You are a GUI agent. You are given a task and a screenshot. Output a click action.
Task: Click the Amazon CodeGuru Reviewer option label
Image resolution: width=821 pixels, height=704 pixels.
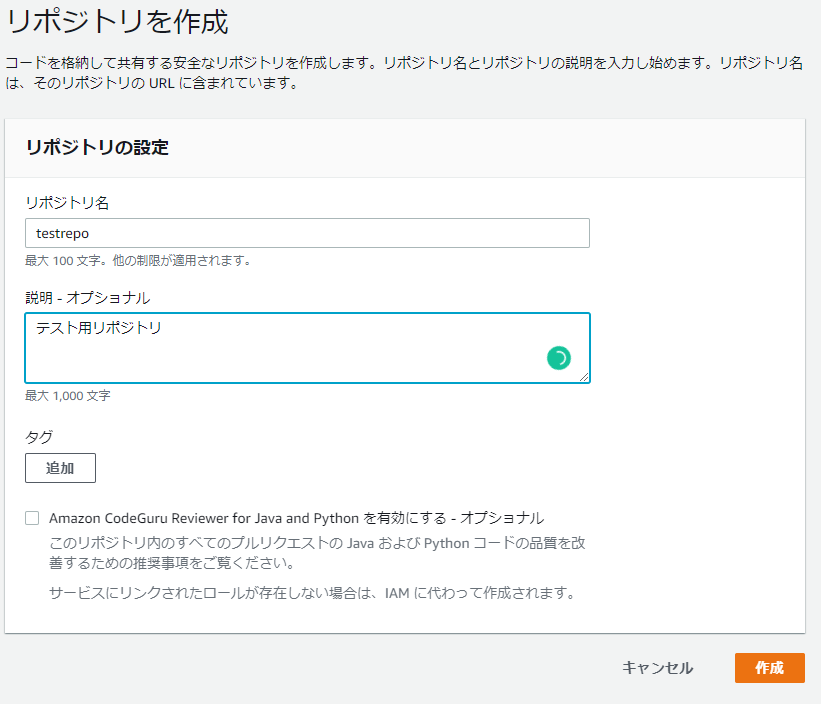point(296,518)
